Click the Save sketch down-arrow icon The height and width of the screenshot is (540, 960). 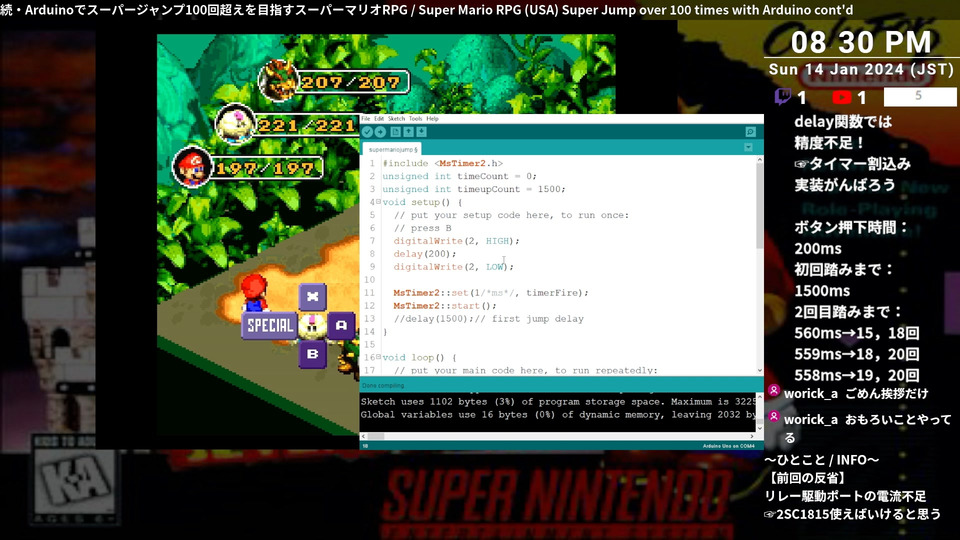(421, 132)
